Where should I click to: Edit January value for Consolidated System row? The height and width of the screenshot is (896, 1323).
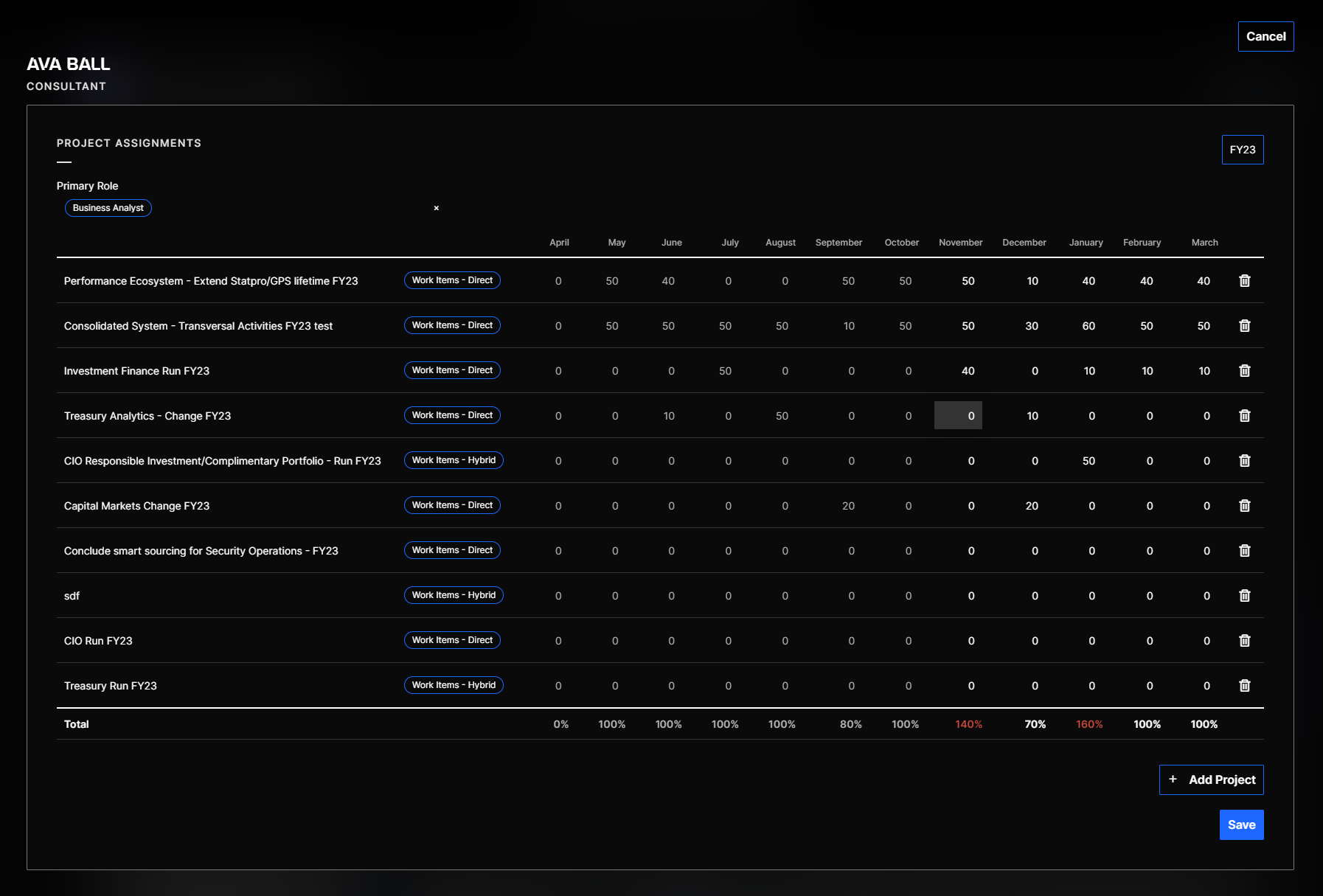coord(1088,326)
